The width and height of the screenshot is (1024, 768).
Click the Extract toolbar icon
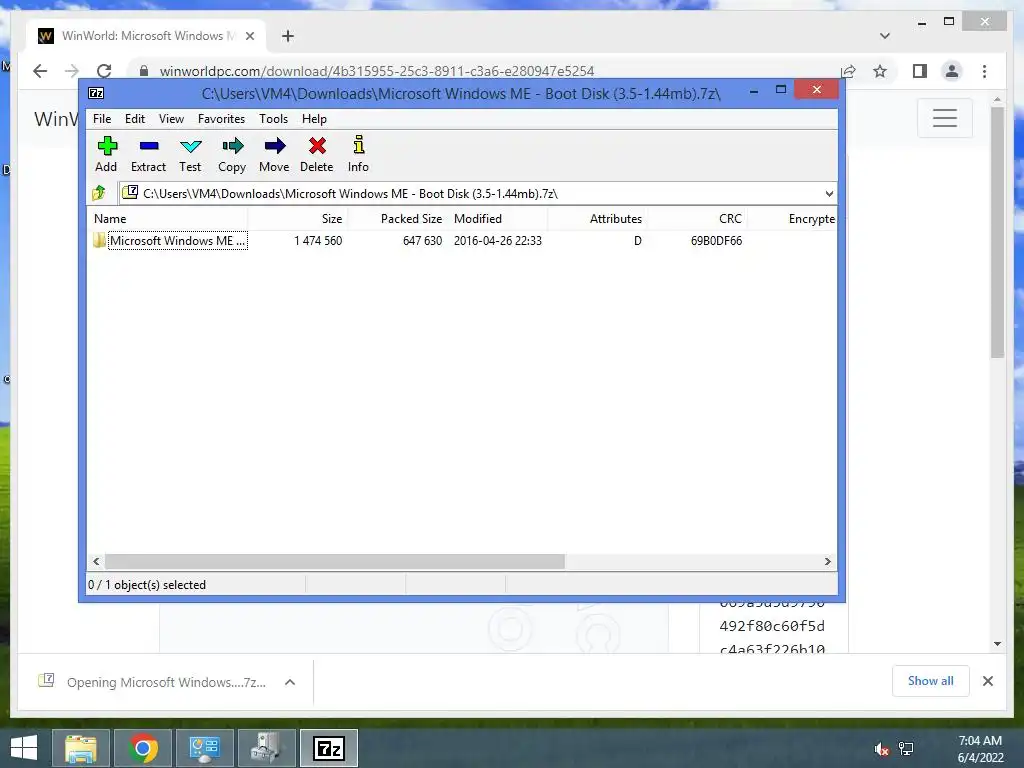148,154
